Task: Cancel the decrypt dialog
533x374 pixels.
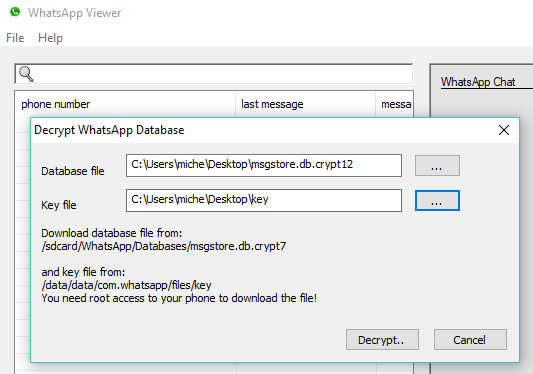Action: [470, 339]
